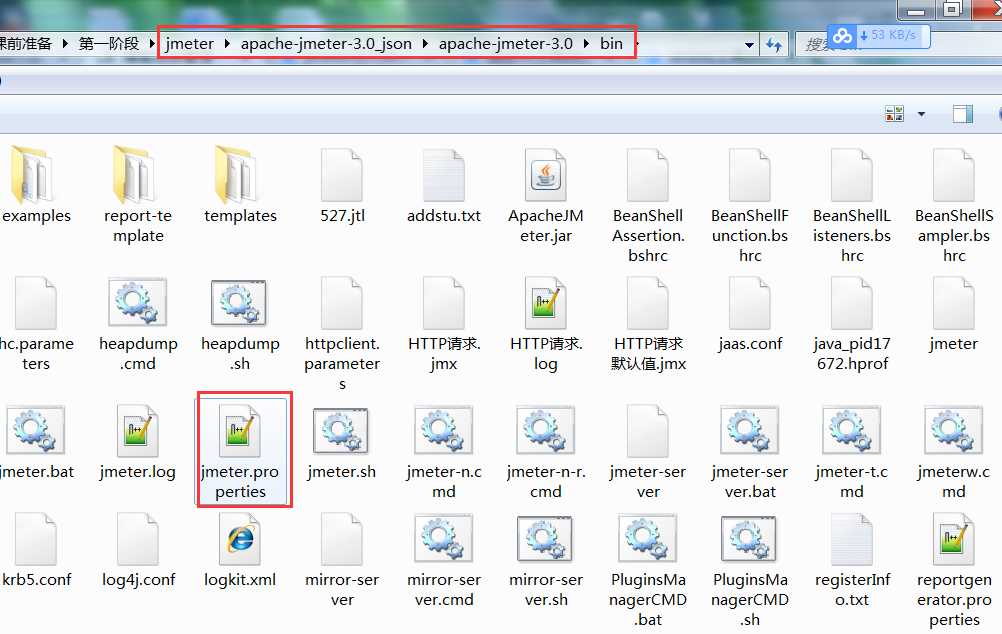1002x634 pixels.
Task: Select the ApacheJMeter.jar Java icon
Action: coord(546,176)
